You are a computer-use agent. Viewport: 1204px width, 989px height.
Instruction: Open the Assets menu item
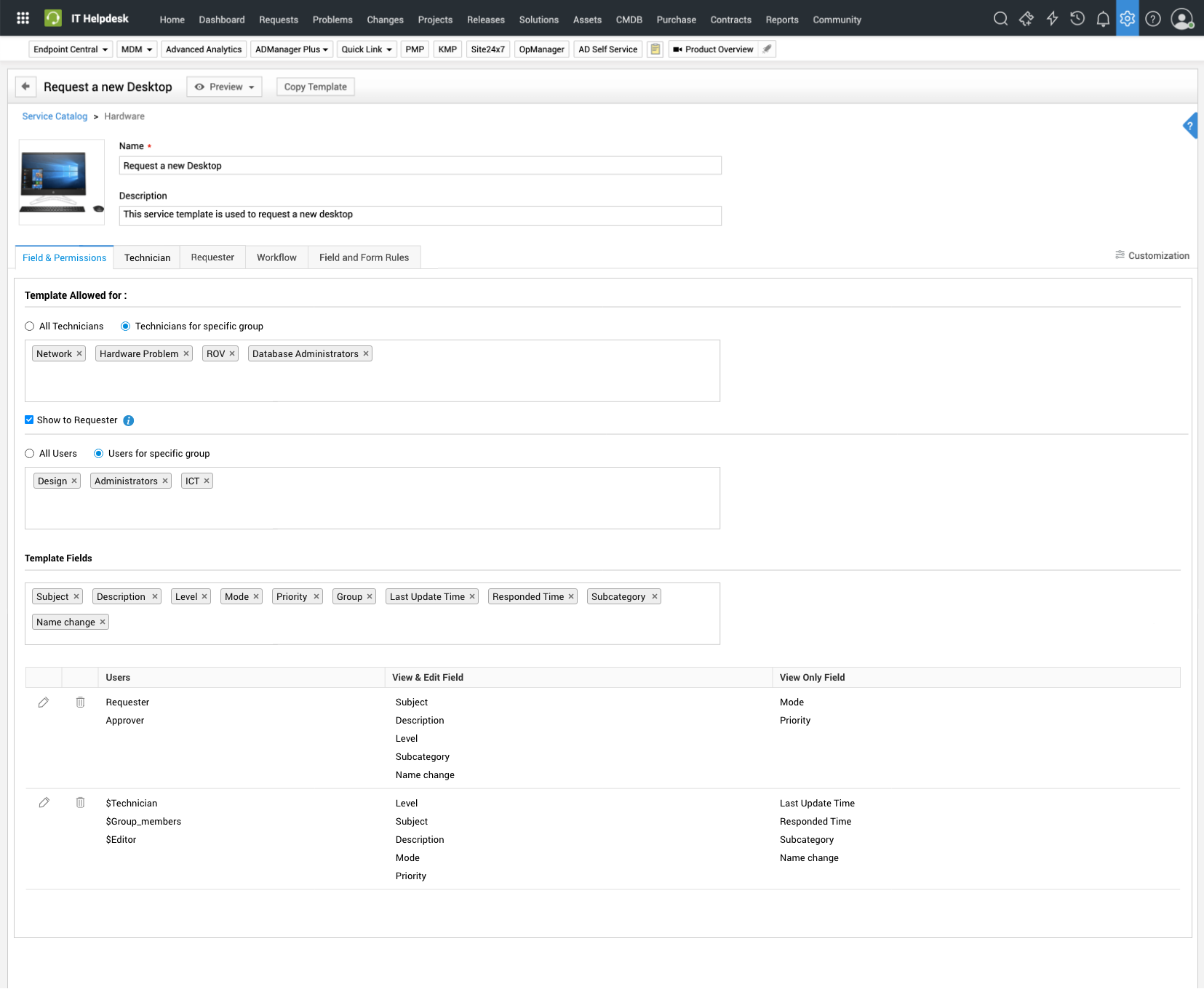586,20
